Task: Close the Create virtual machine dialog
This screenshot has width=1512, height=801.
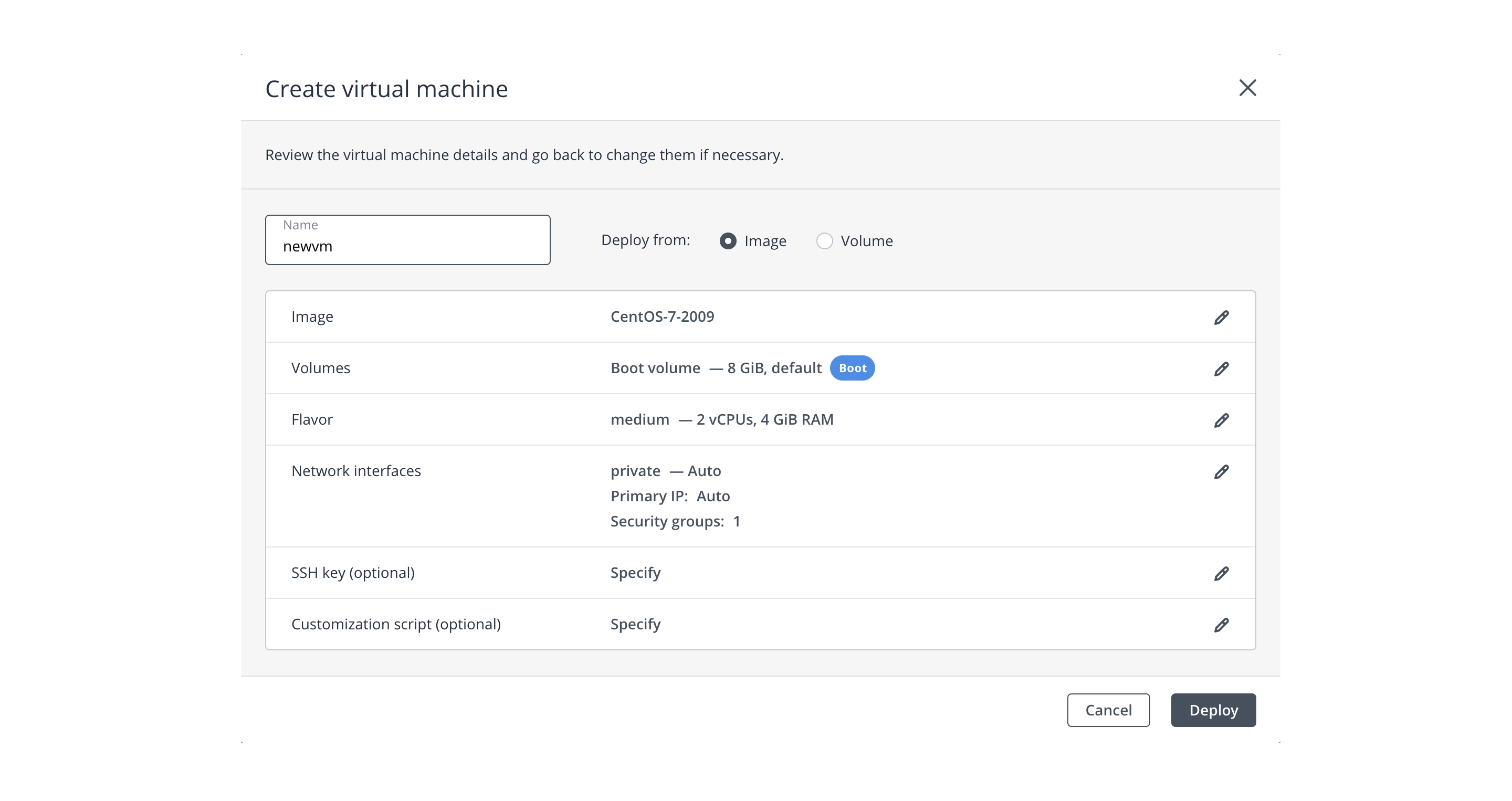Action: (1247, 88)
